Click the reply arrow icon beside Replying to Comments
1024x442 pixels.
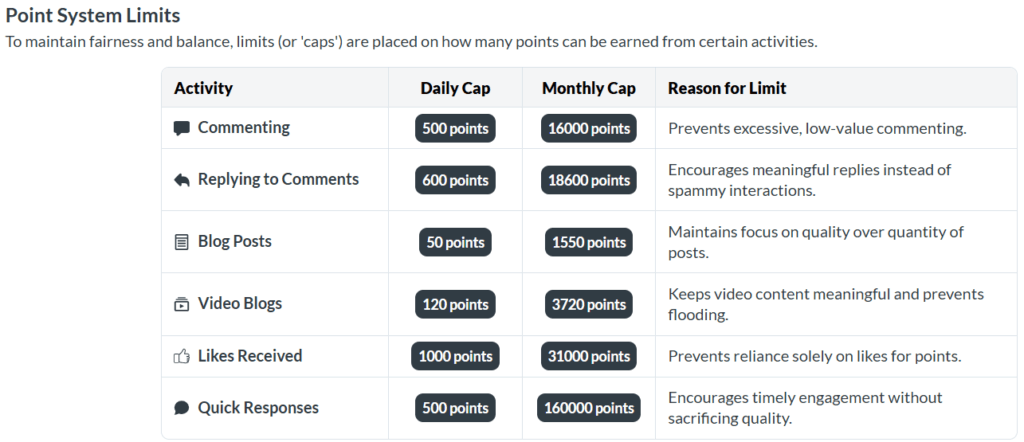tap(181, 180)
